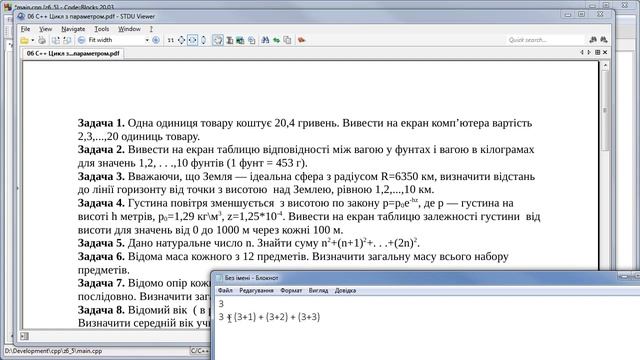Image resolution: width=640 pixels, height=360 pixels.
Task: Rotate the page right from the toolbar
Action: (67, 40)
